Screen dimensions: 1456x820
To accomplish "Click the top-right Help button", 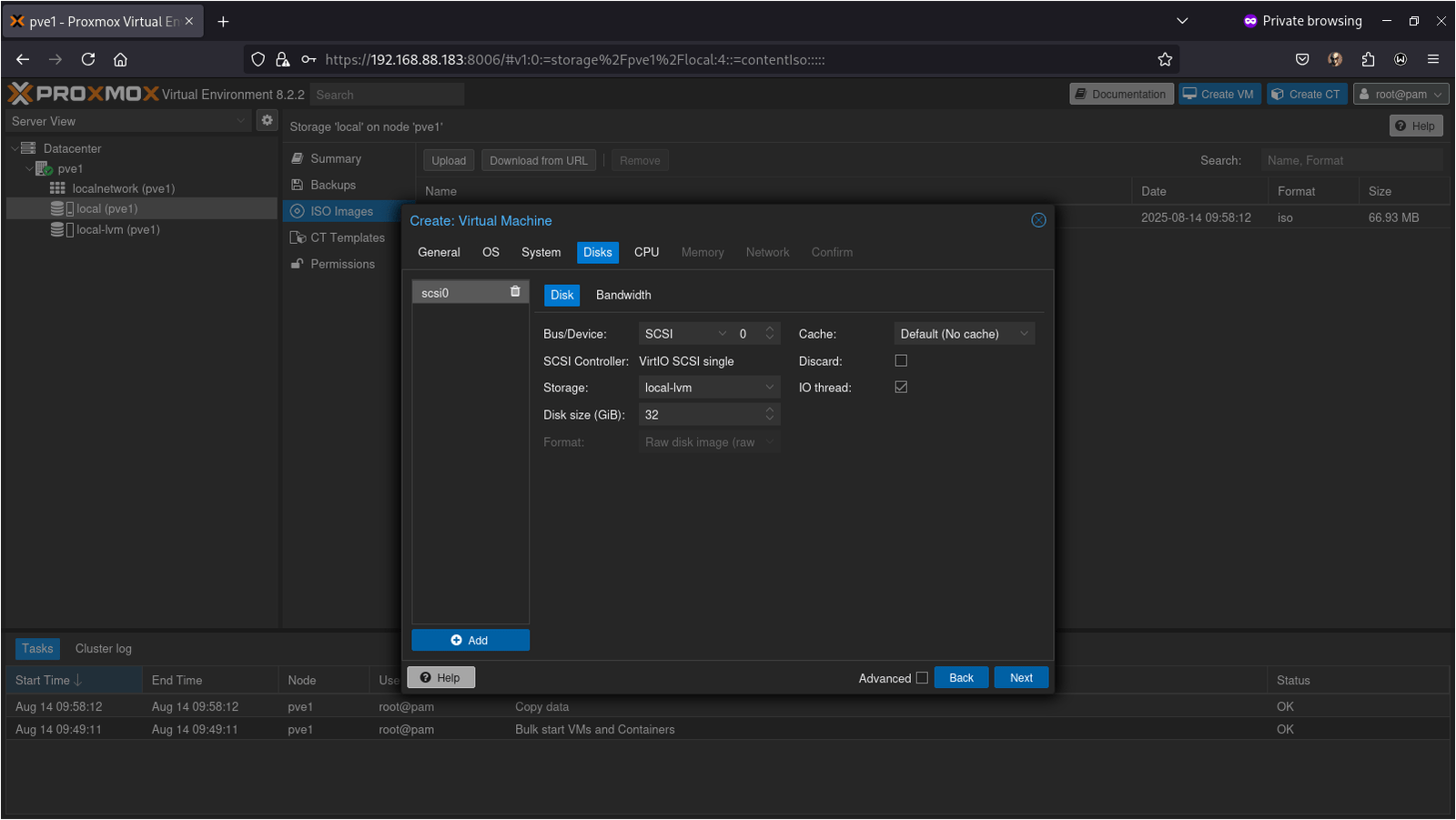I will (x=1416, y=127).
